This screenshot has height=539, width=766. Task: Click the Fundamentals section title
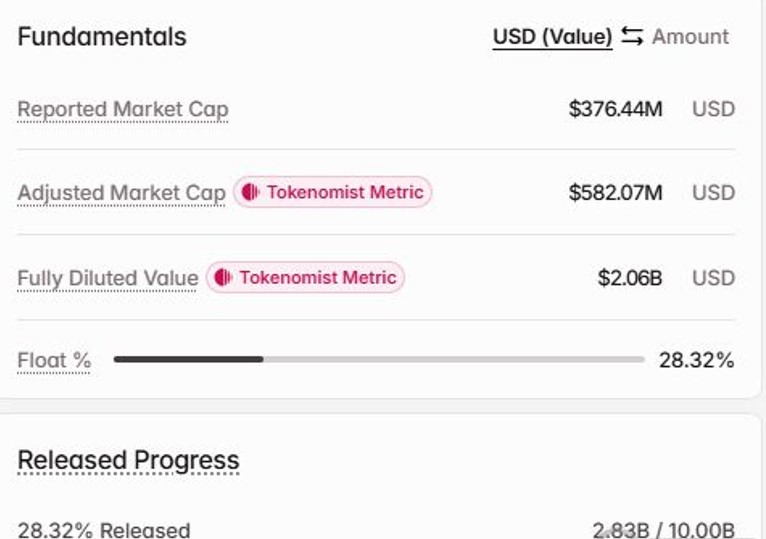(102, 37)
